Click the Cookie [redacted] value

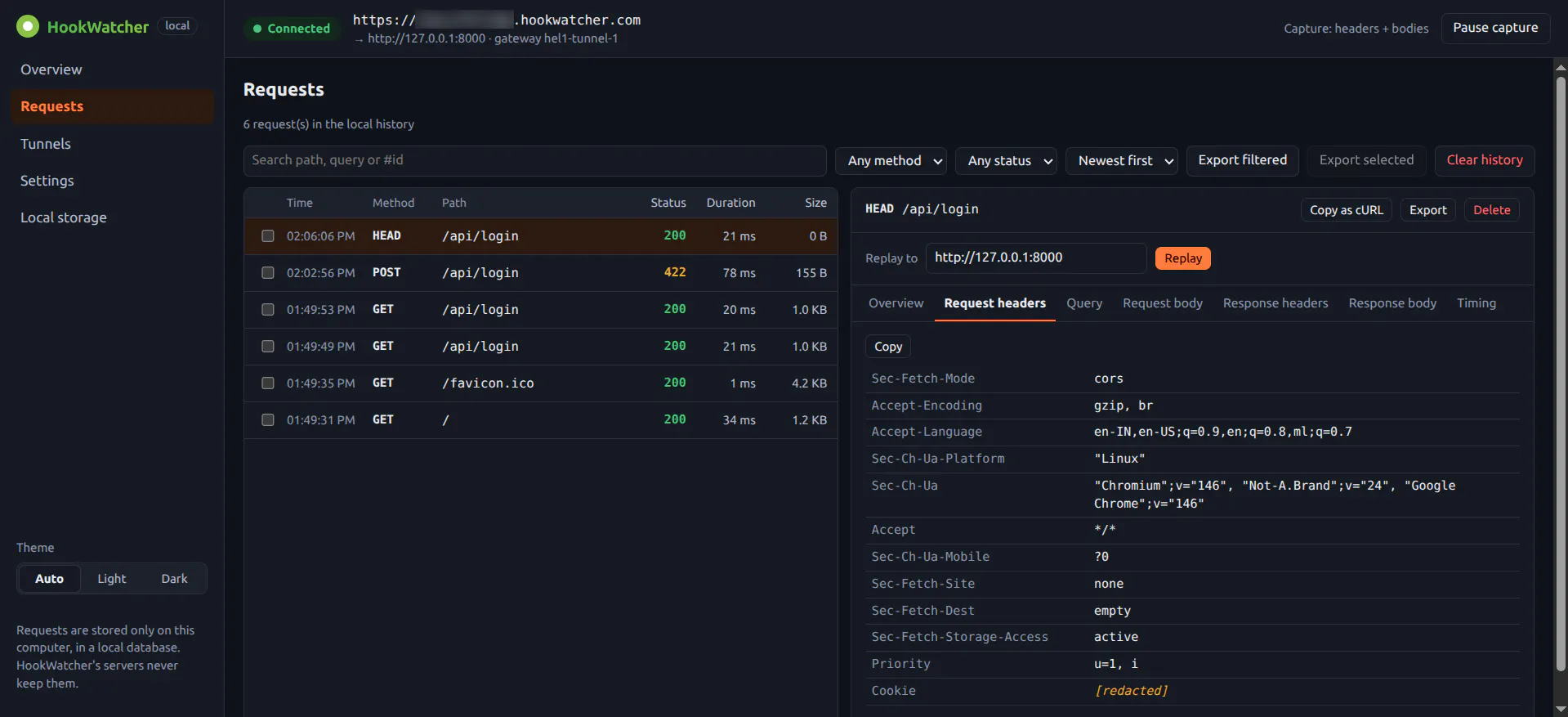[1131, 691]
